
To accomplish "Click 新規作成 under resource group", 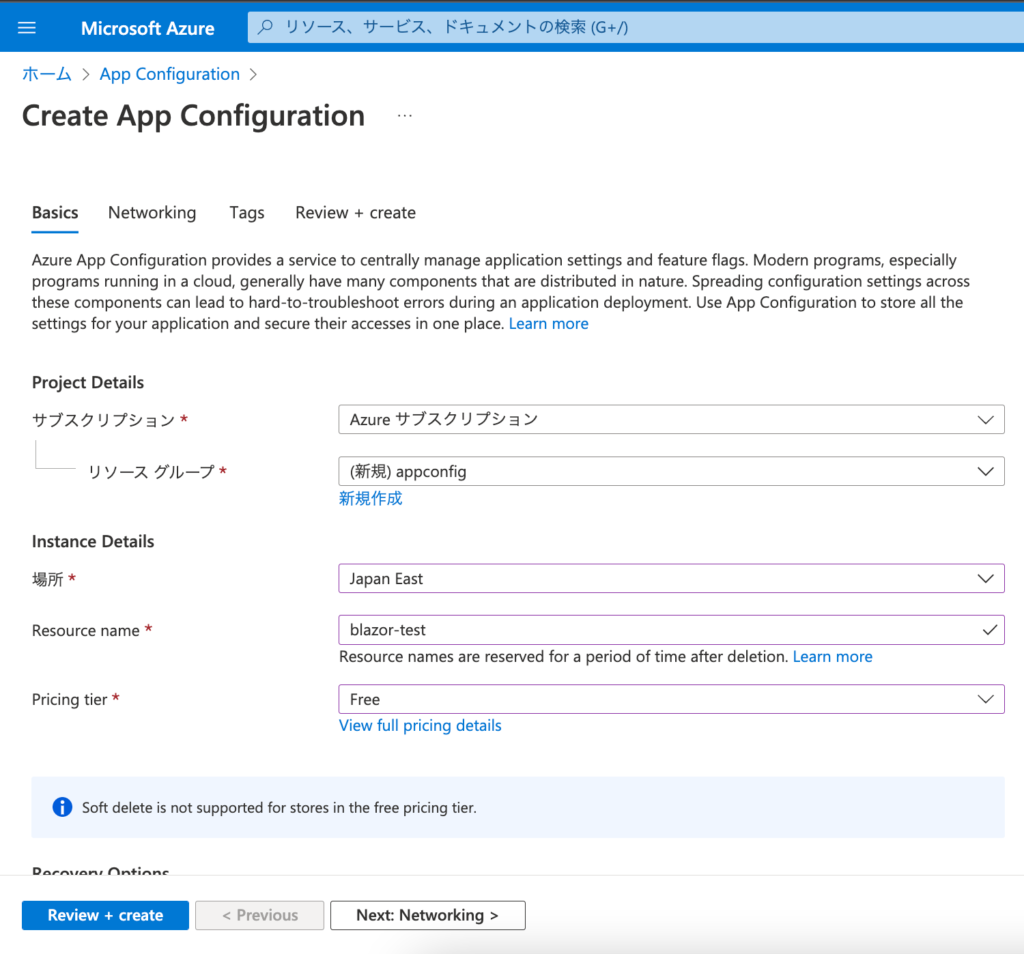I will [x=370, y=497].
